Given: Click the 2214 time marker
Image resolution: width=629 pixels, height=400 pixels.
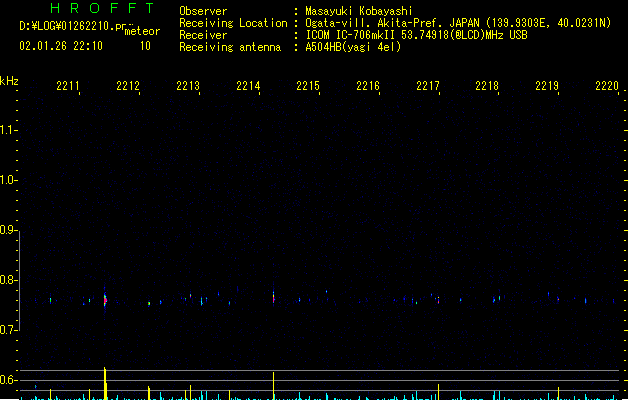Looking at the screenshot, I should pos(248,86).
